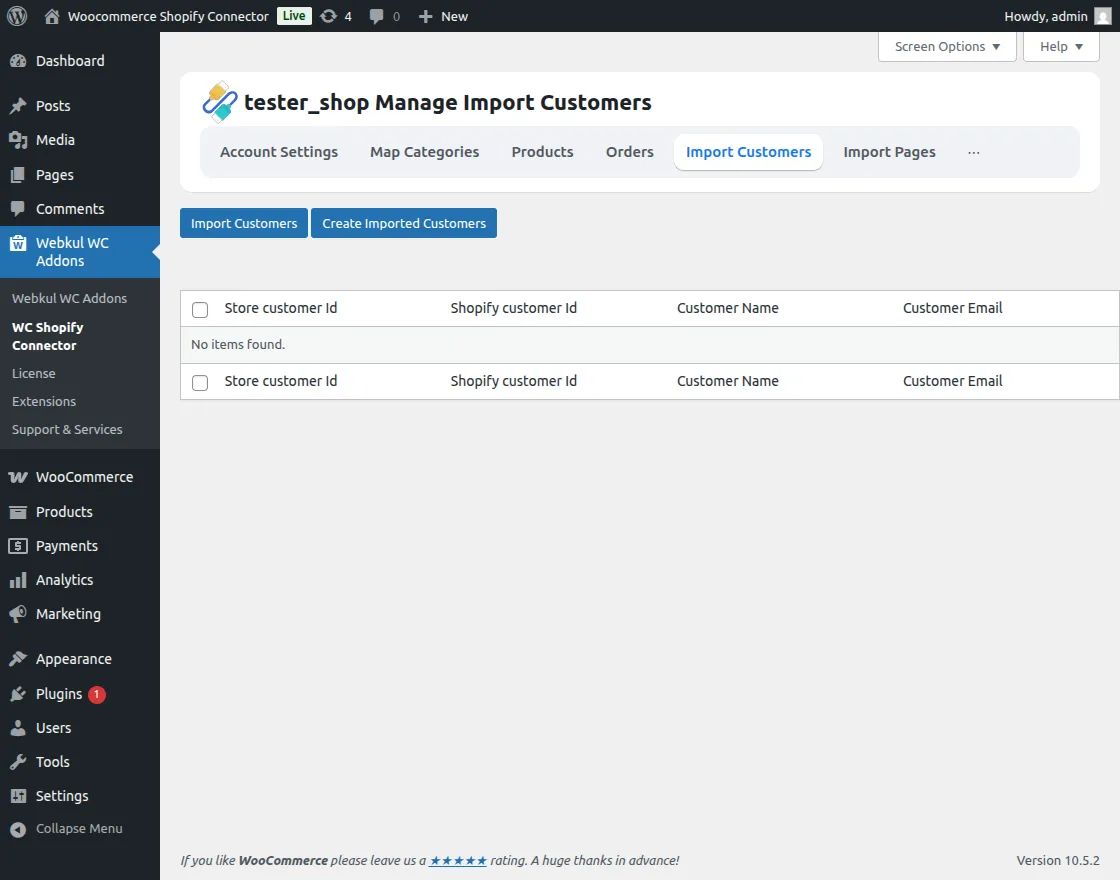Image resolution: width=1120 pixels, height=880 pixels.
Task: Click the comments bubble icon in admin bar
Action: point(377,16)
